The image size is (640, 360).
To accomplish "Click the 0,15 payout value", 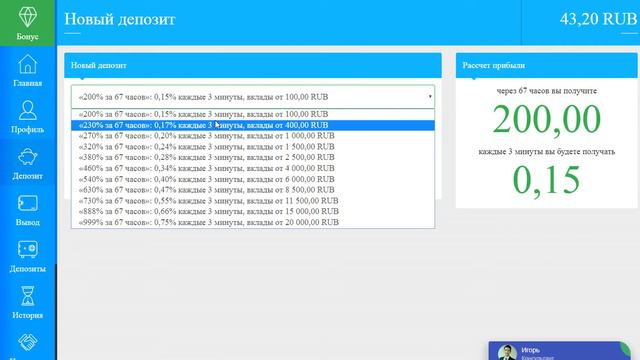I will pyautogui.click(x=546, y=180).
